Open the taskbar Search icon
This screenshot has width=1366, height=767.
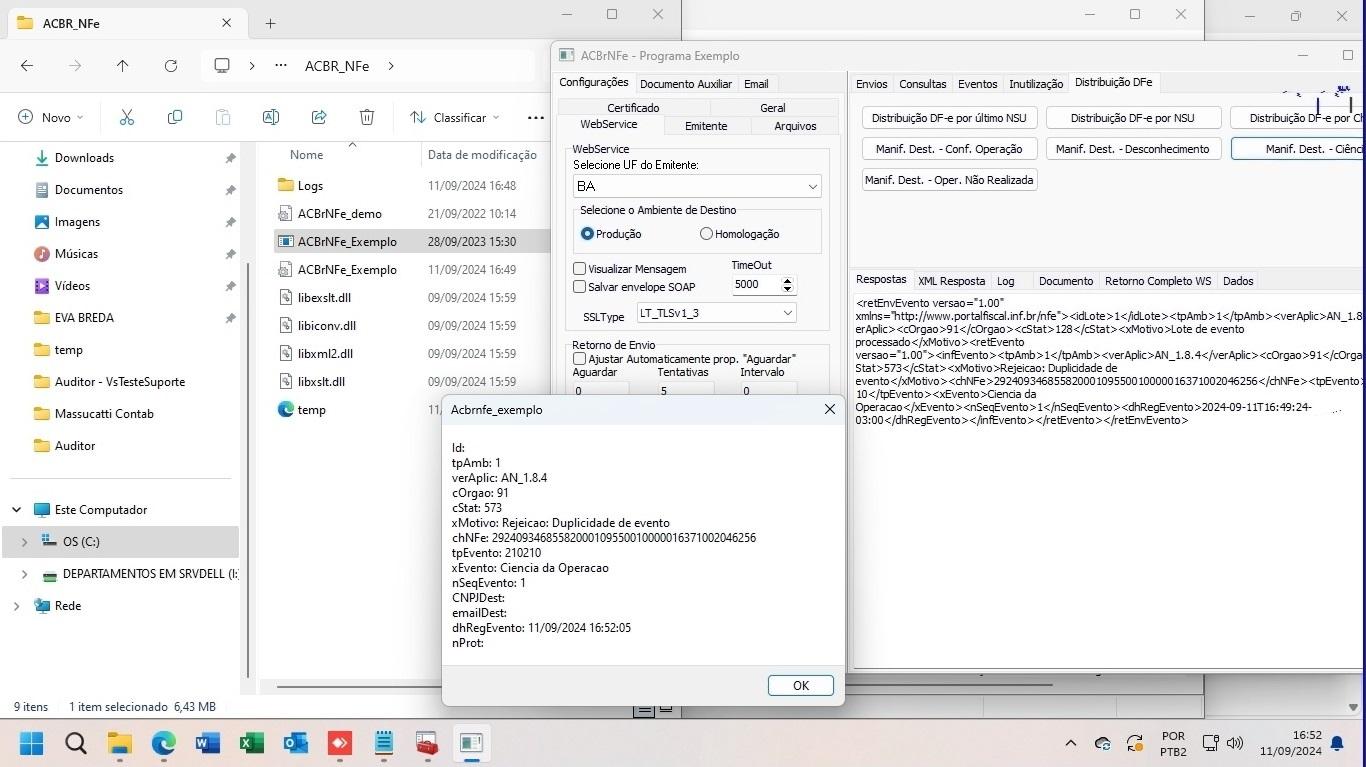(x=75, y=743)
